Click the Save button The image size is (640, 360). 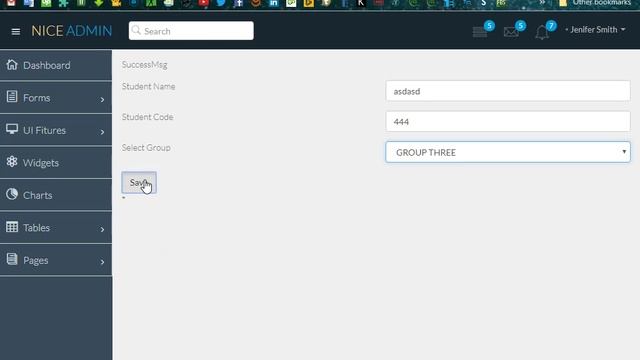click(139, 182)
